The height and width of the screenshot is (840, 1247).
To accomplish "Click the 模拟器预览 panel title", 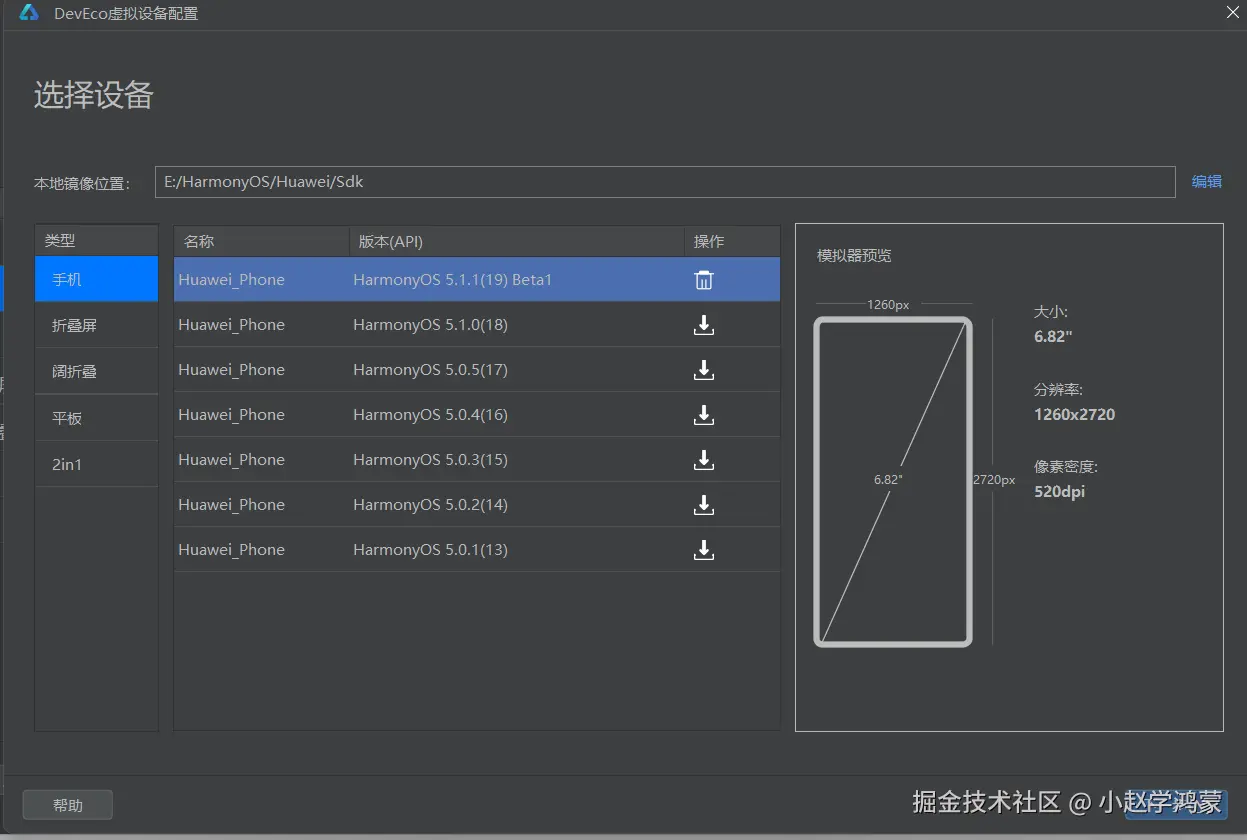I will tap(854, 256).
